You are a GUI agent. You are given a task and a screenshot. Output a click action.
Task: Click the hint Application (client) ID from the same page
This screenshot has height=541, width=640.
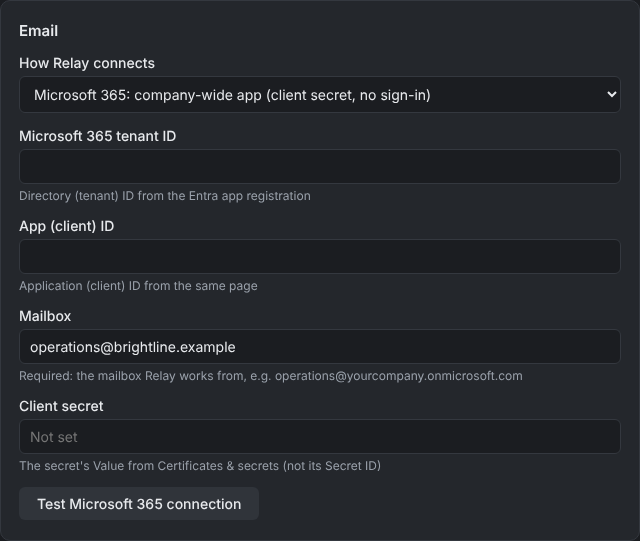click(x=138, y=286)
